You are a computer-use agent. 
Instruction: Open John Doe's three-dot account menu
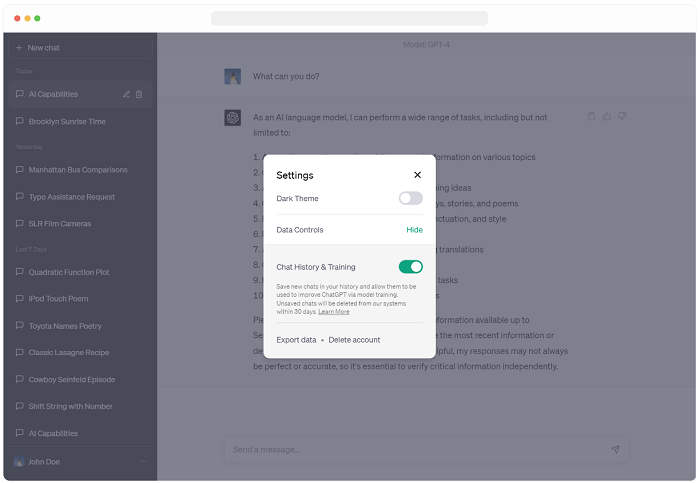142,461
